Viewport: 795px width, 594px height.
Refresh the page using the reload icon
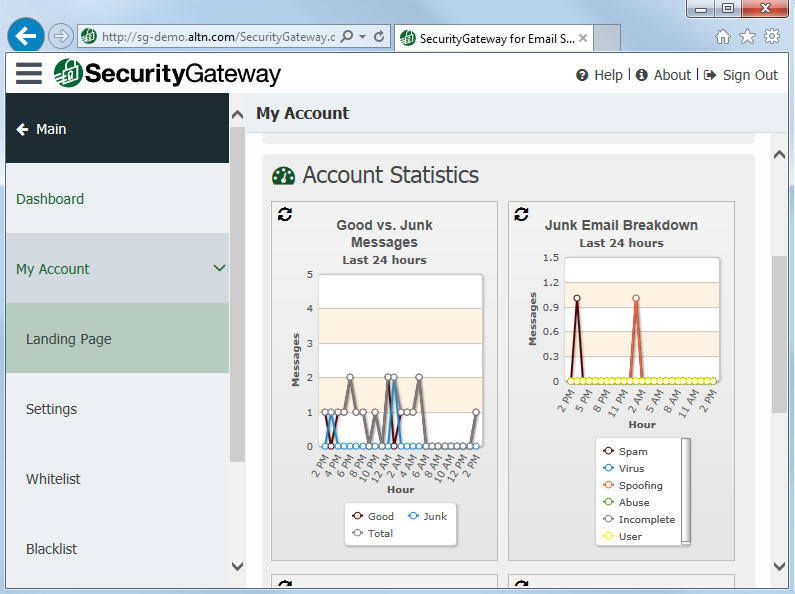[x=379, y=36]
